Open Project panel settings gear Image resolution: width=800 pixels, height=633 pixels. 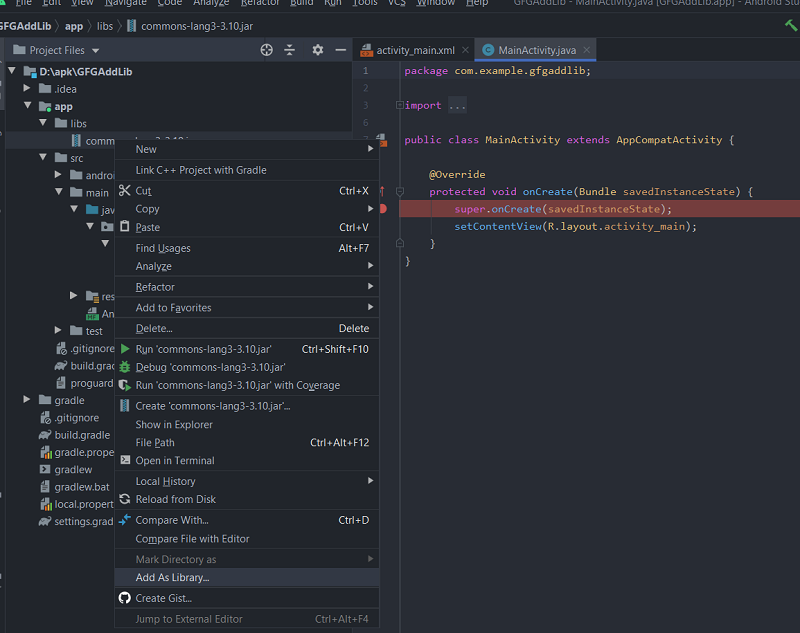pos(318,50)
